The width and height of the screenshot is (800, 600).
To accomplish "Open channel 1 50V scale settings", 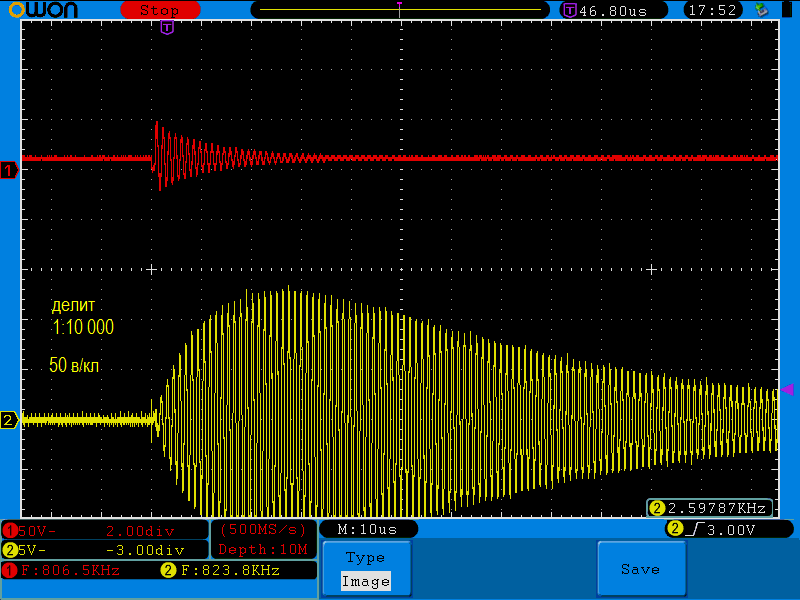I will coord(104,530).
